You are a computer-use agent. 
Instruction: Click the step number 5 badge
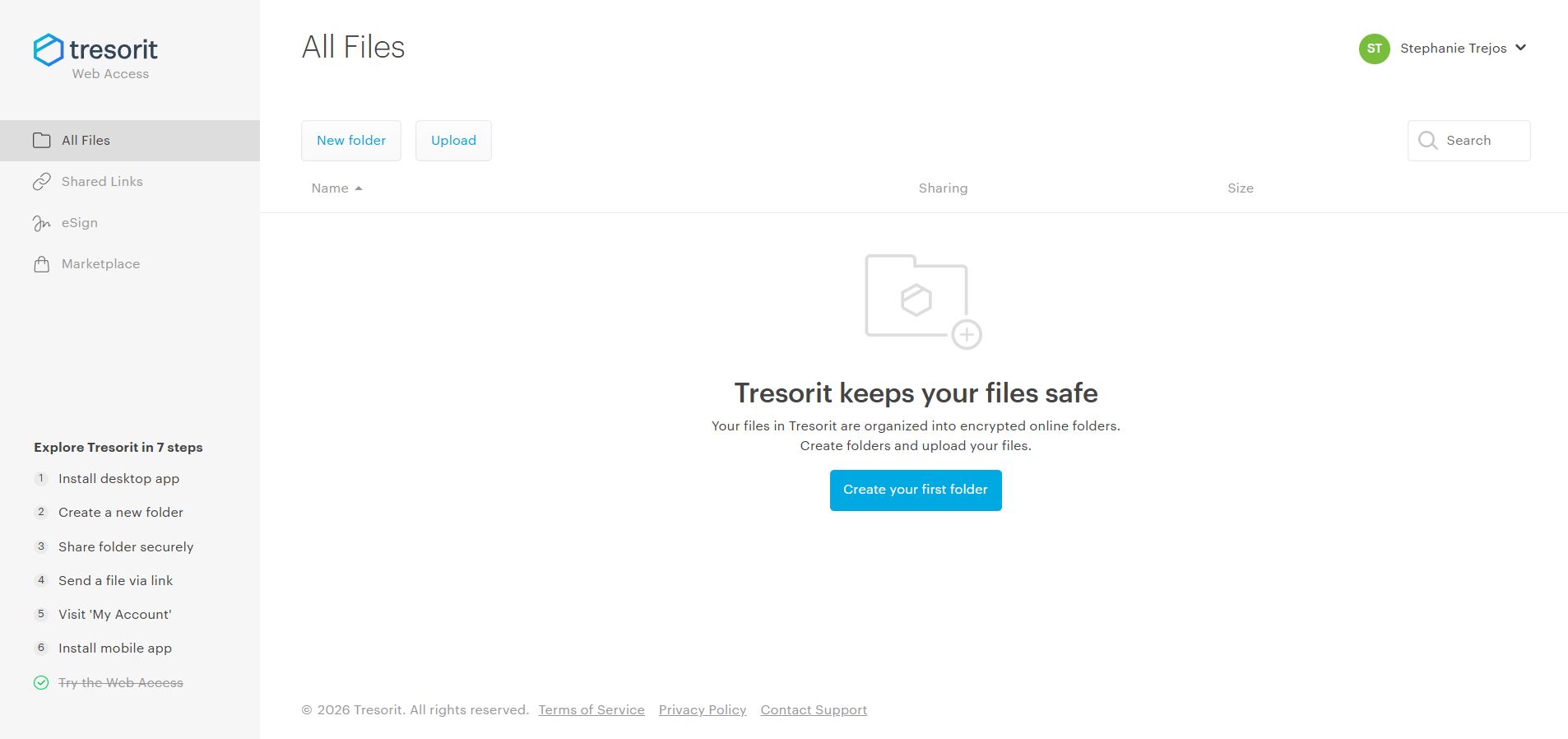(x=41, y=614)
